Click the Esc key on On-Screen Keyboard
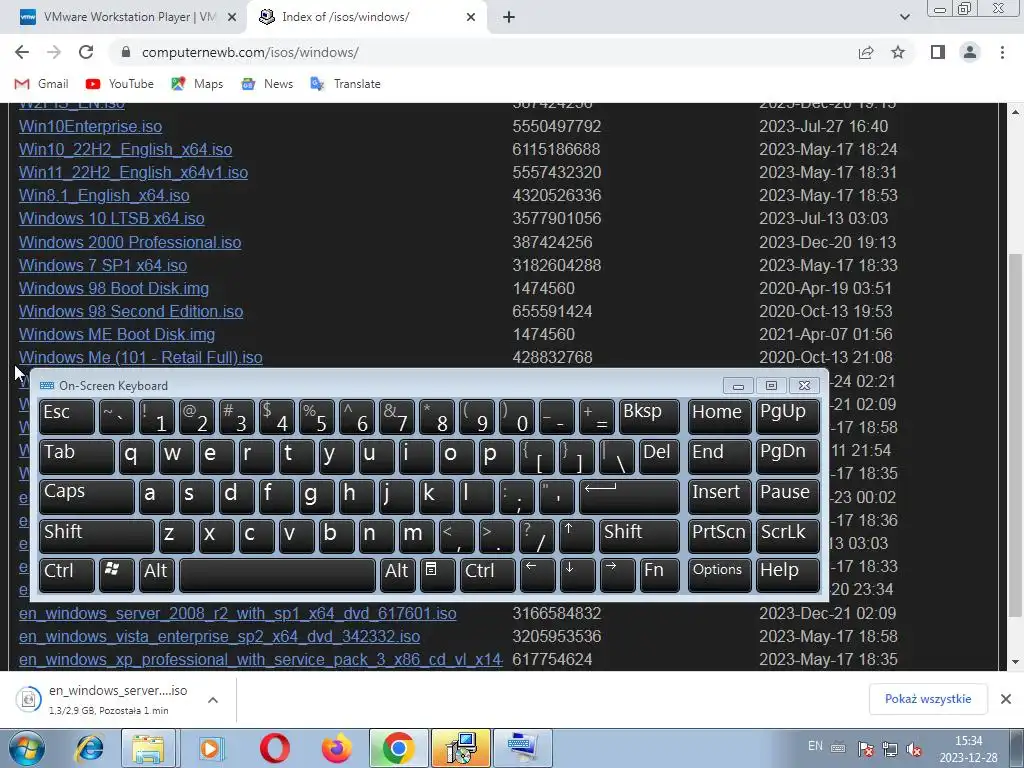Viewport: 1024px width, 768px height. point(67,417)
